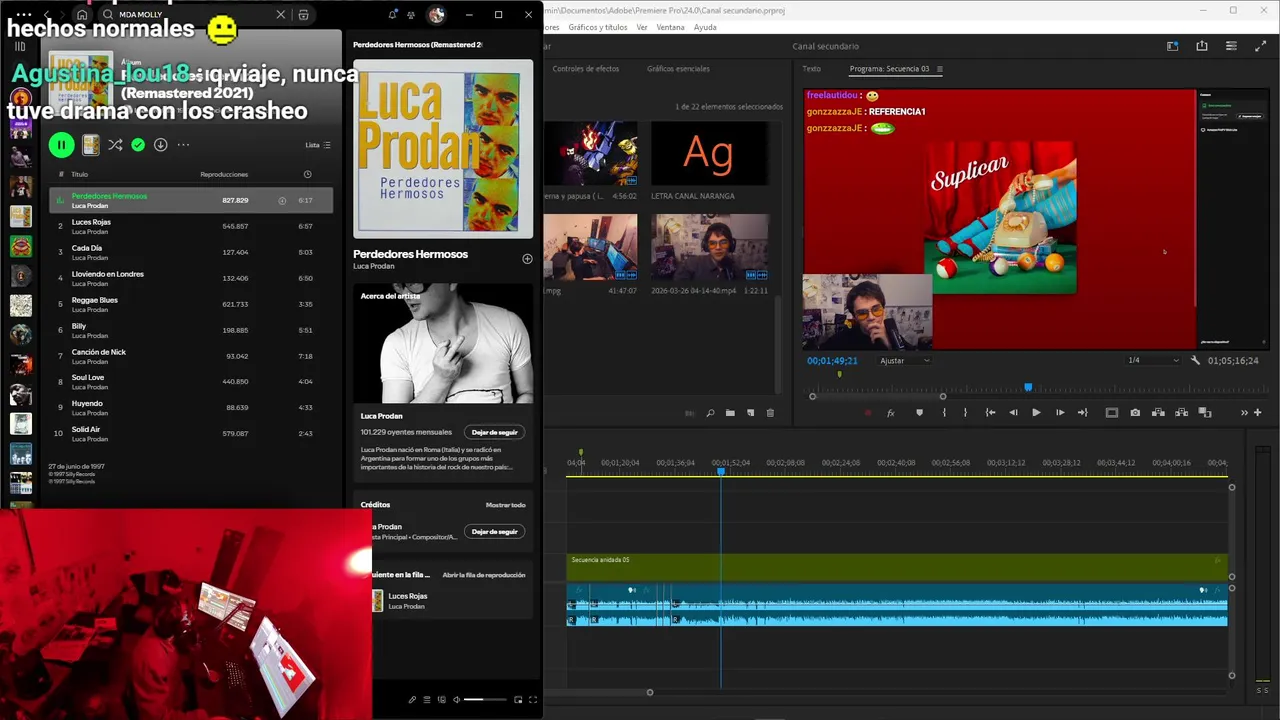Open Abrir la fila de reproducción link
Image resolution: width=1280 pixels, height=720 pixels.
[484, 575]
